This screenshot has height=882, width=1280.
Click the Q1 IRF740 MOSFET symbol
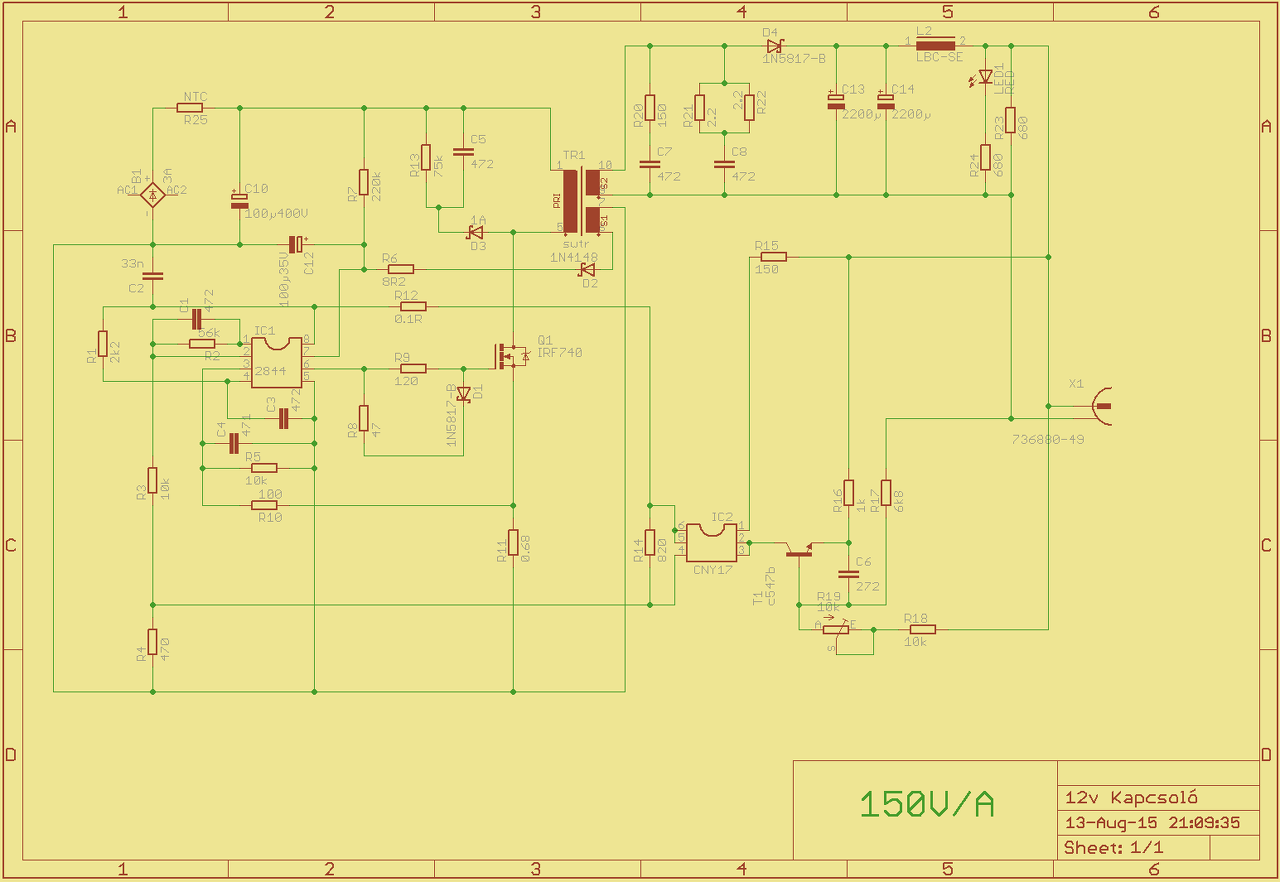point(513,355)
